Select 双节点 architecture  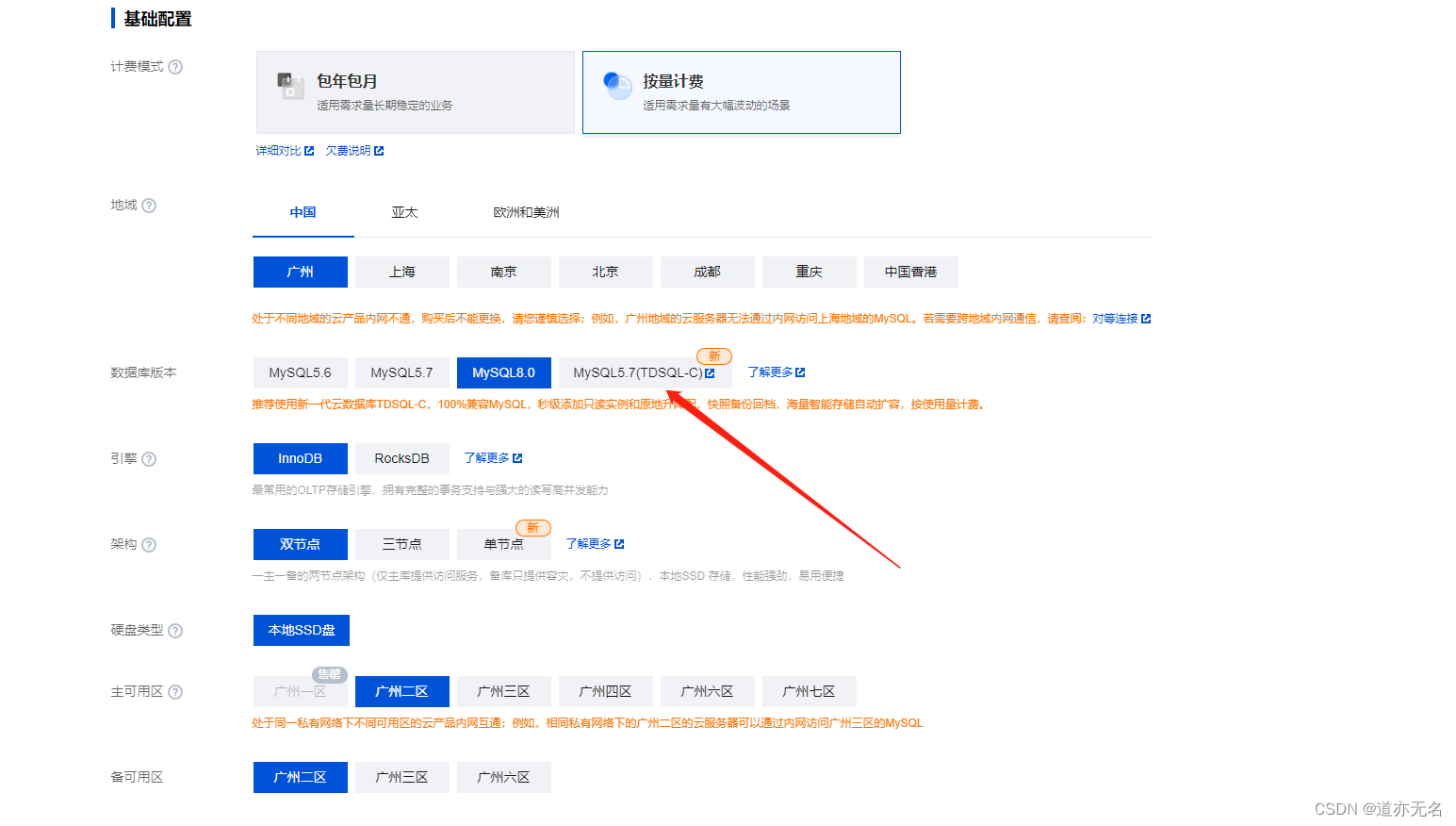301,544
